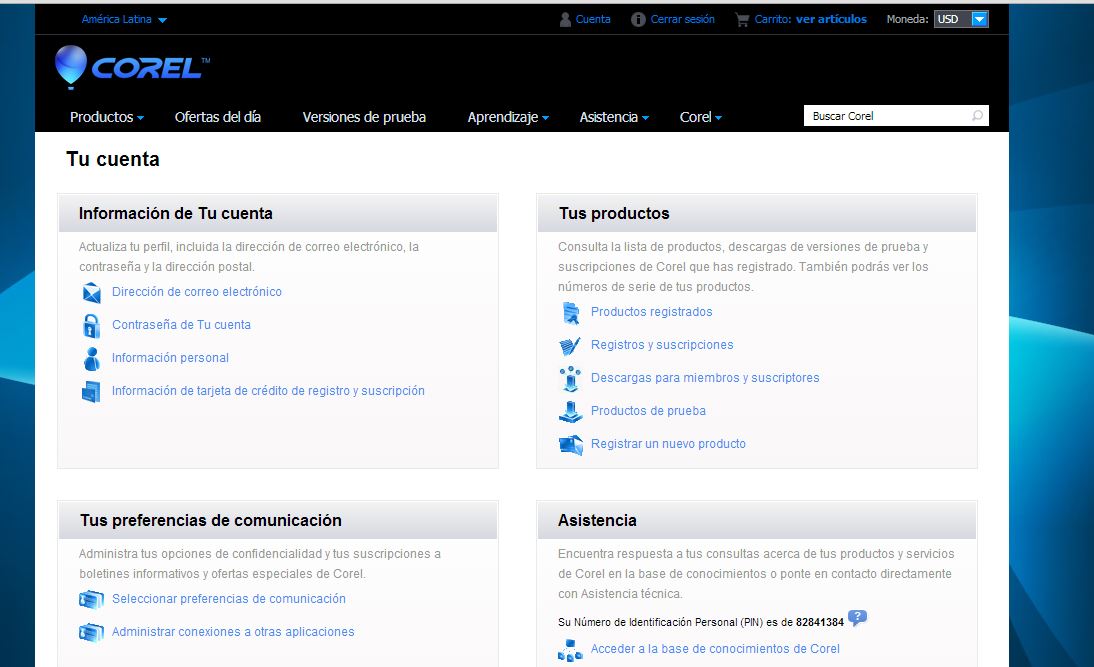The width and height of the screenshot is (1094, 667).
Task: Open Productos de prueba link
Action: click(x=648, y=411)
